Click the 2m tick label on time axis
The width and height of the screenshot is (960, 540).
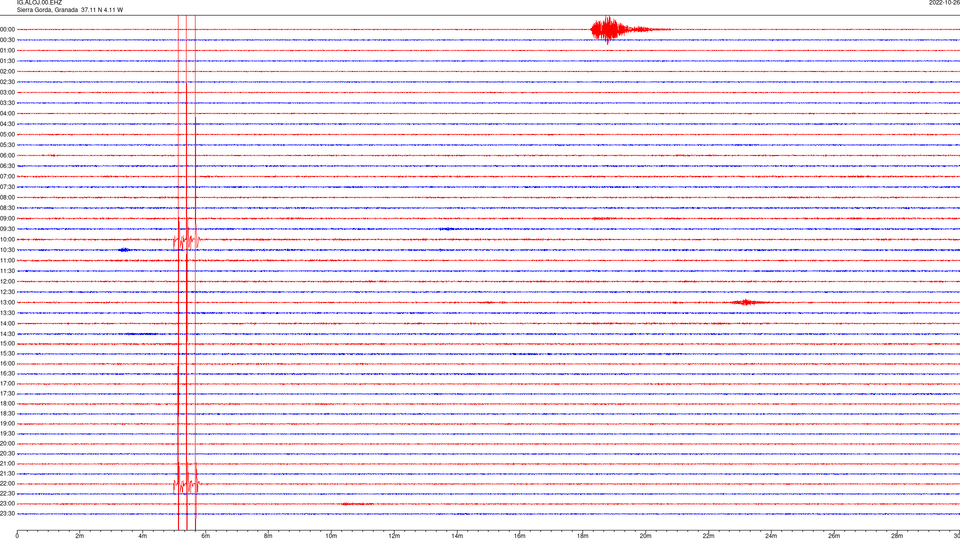(x=80, y=536)
